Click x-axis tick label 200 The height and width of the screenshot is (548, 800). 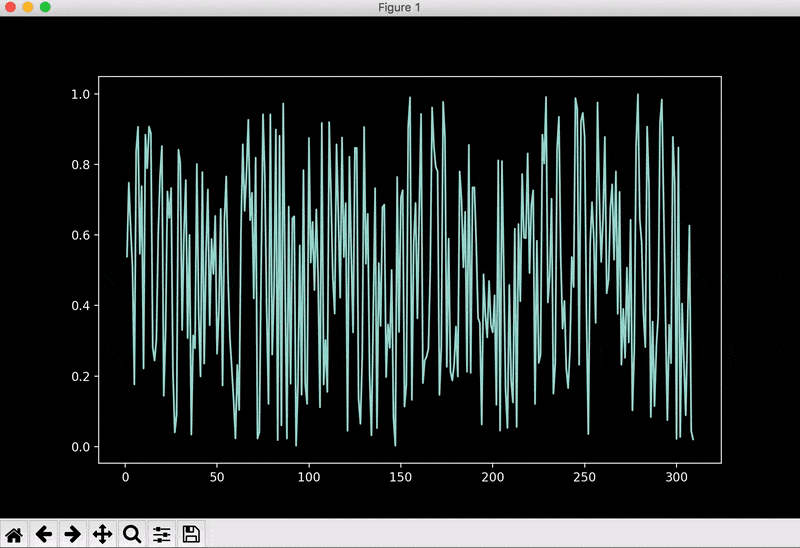492,477
